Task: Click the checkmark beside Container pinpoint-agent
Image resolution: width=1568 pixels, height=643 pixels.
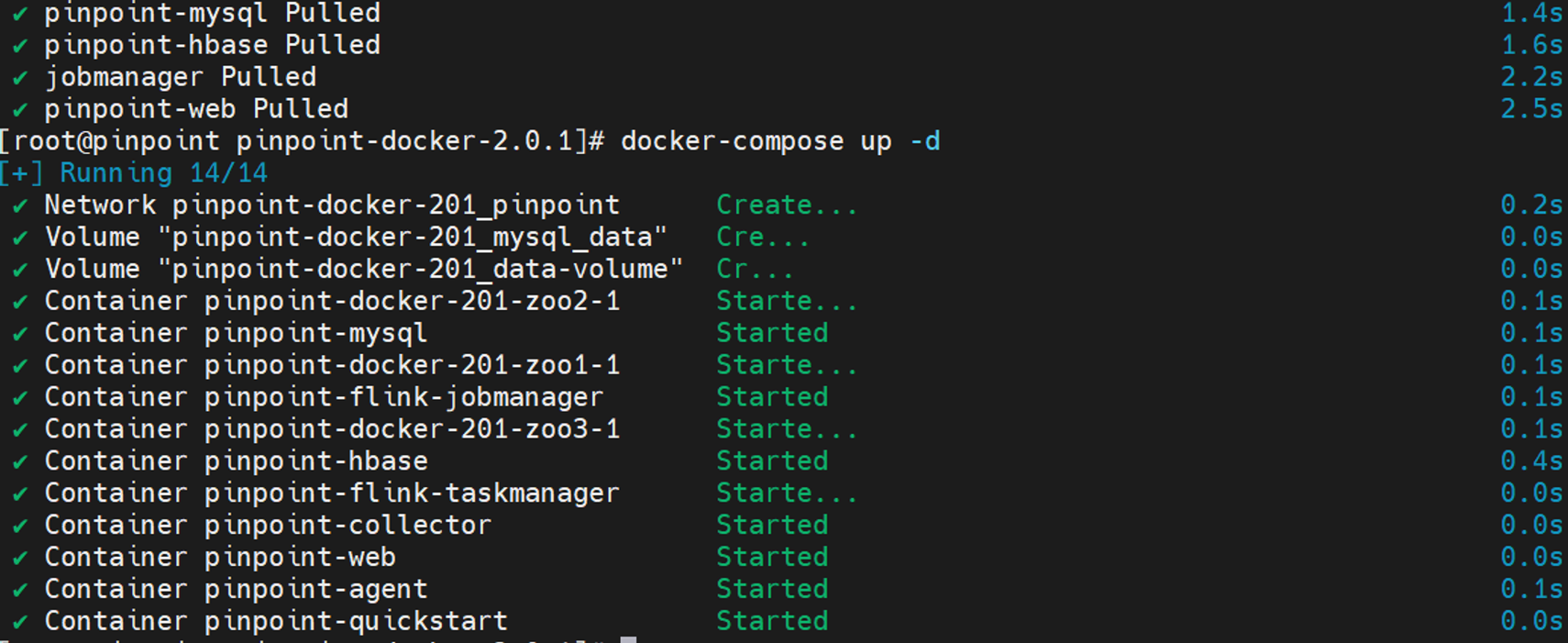Action: pyautogui.click(x=19, y=591)
